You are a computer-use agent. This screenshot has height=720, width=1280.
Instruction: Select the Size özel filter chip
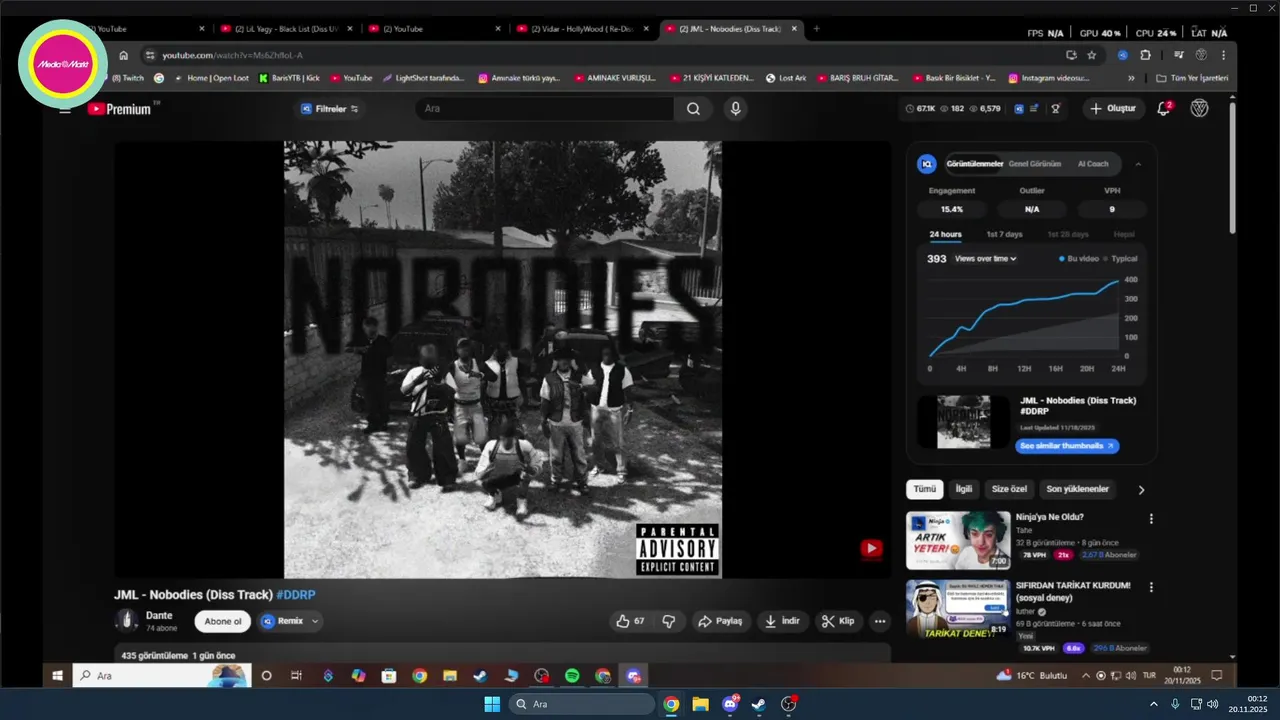tap(1009, 489)
